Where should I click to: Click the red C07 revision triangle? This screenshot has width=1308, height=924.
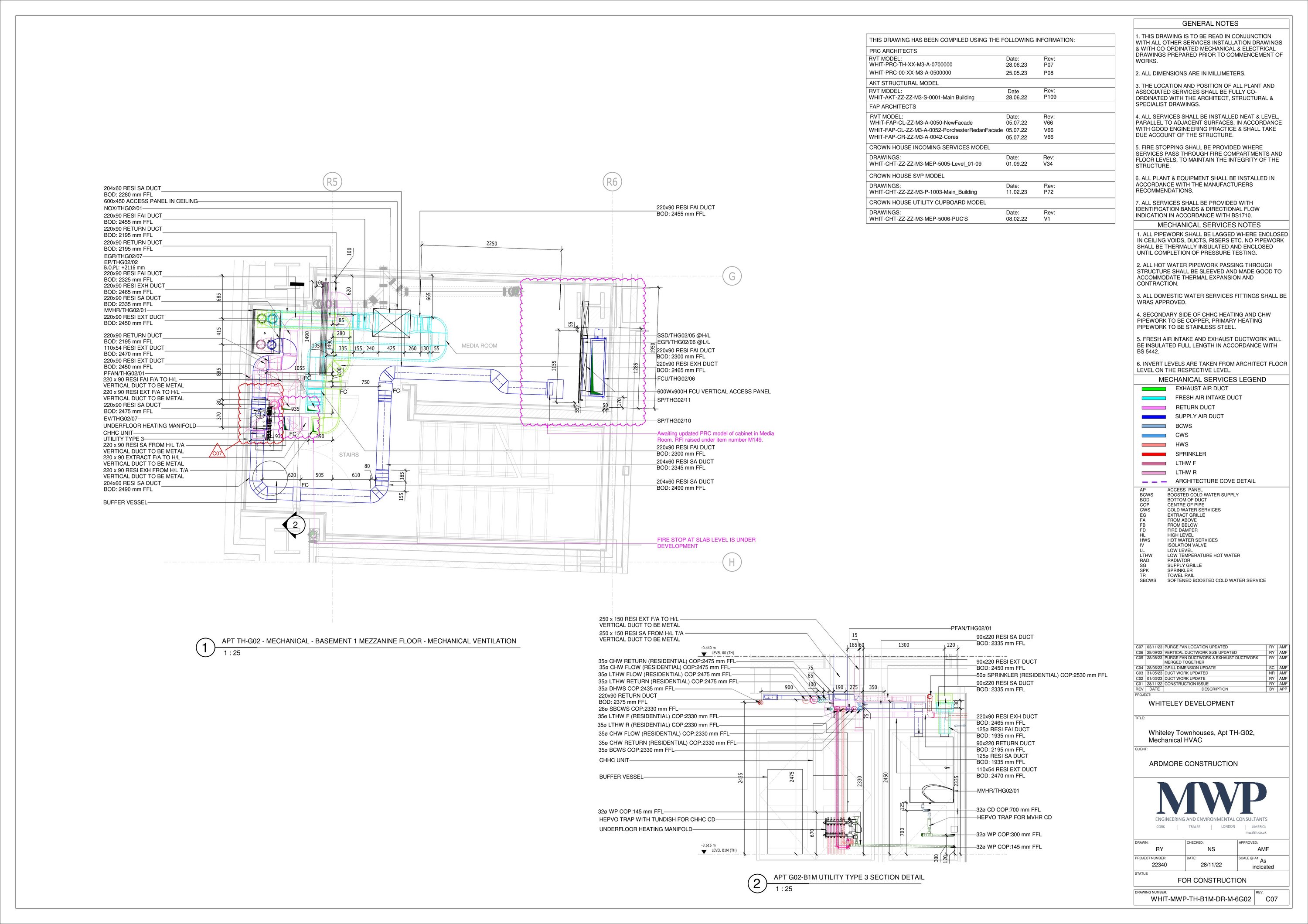(x=217, y=453)
